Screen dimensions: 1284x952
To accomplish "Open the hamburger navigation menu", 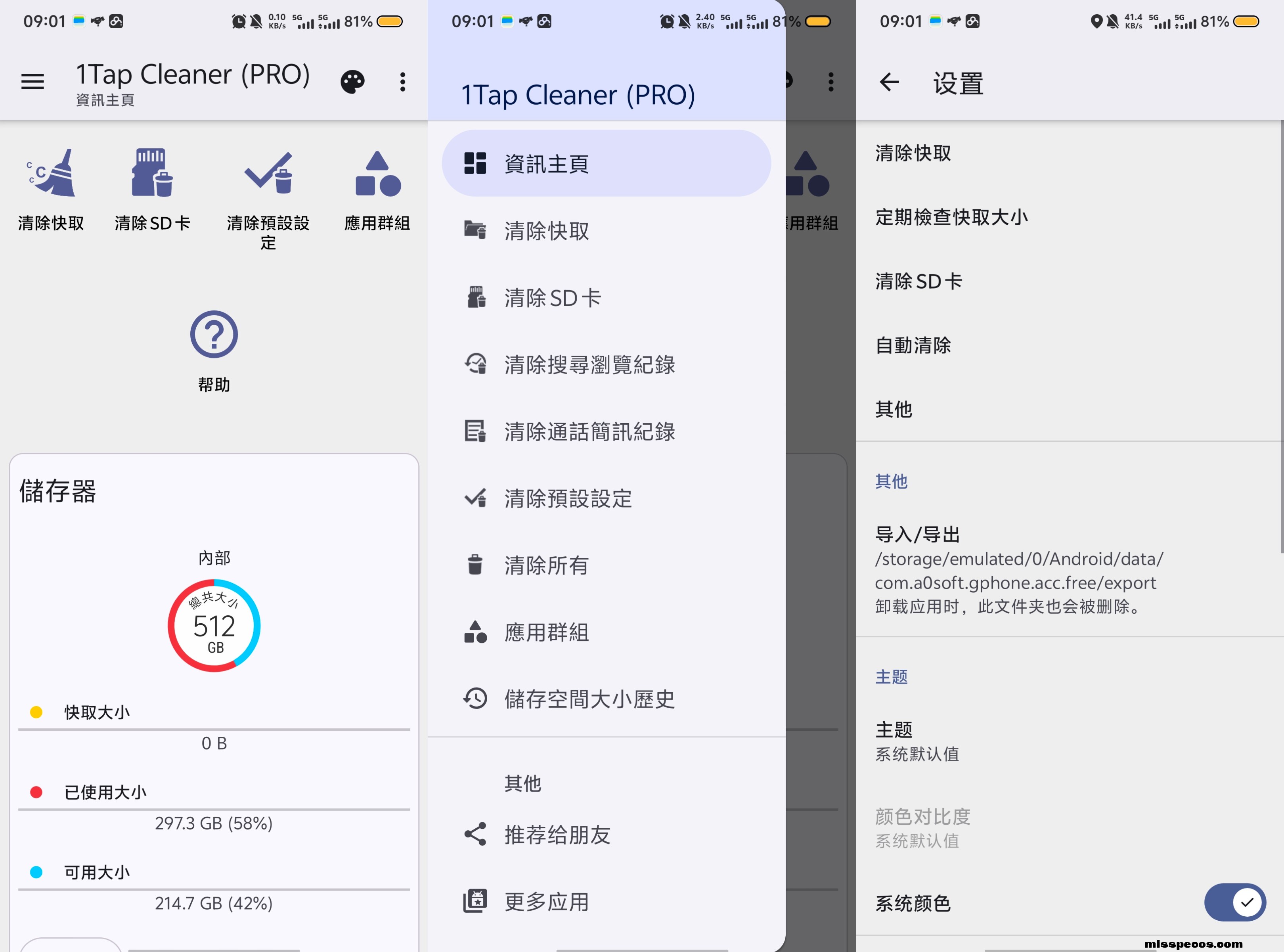I will (32, 82).
